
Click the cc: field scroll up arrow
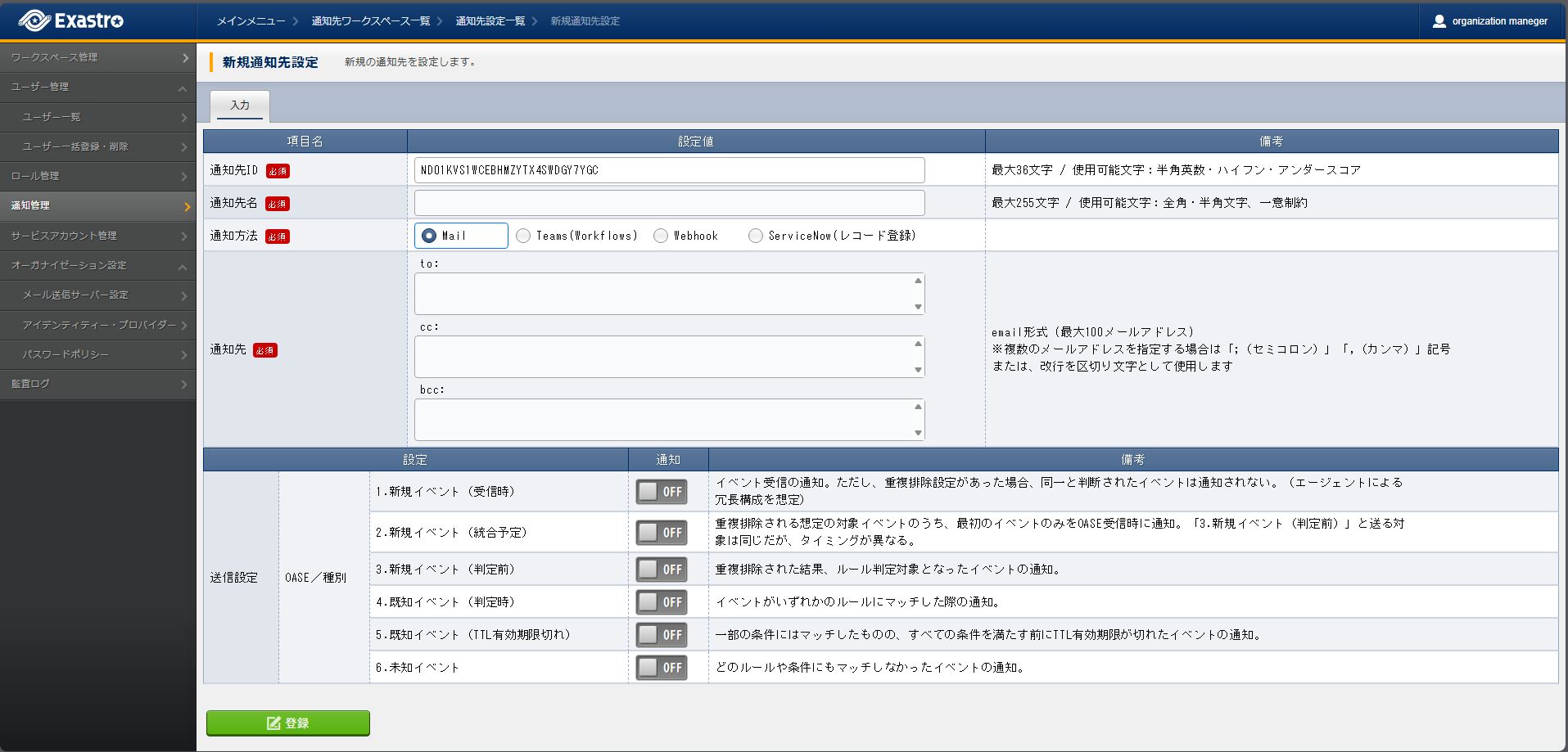pos(918,344)
